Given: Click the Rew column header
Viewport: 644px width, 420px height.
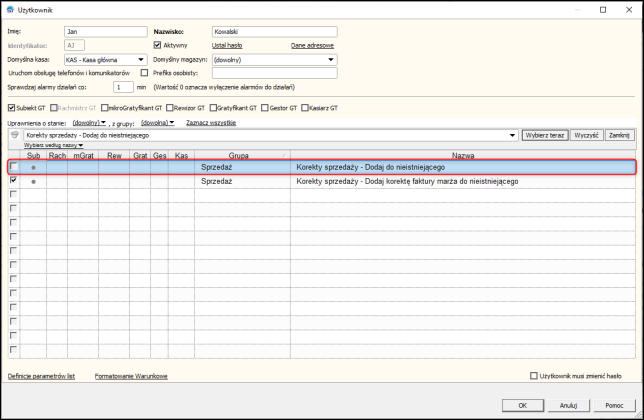Looking at the screenshot, I should pos(114,156).
